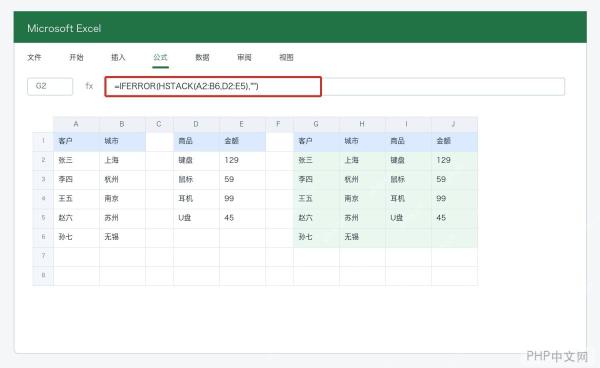Select cell A5 containing 赵六
Image resolution: width=600 pixels, height=368 pixels.
pyautogui.click(x=76, y=218)
